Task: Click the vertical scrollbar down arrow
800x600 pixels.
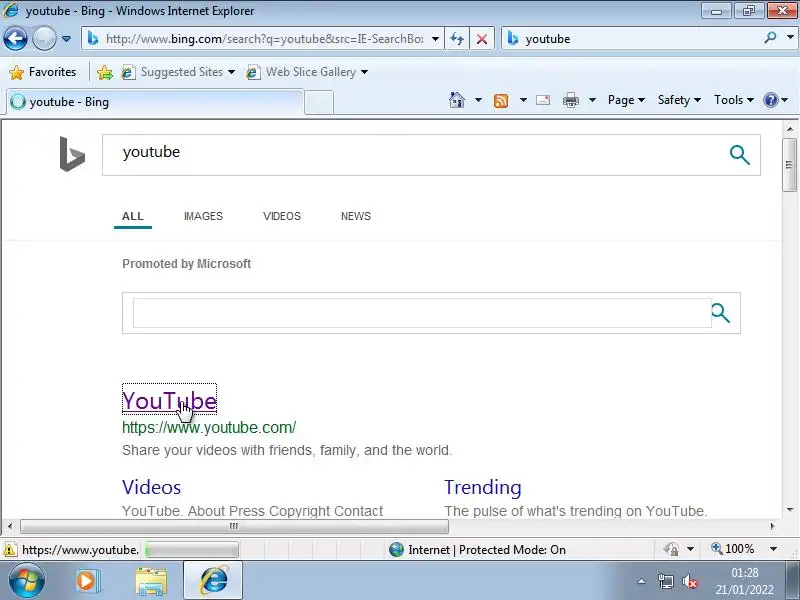Action: pyautogui.click(x=789, y=510)
